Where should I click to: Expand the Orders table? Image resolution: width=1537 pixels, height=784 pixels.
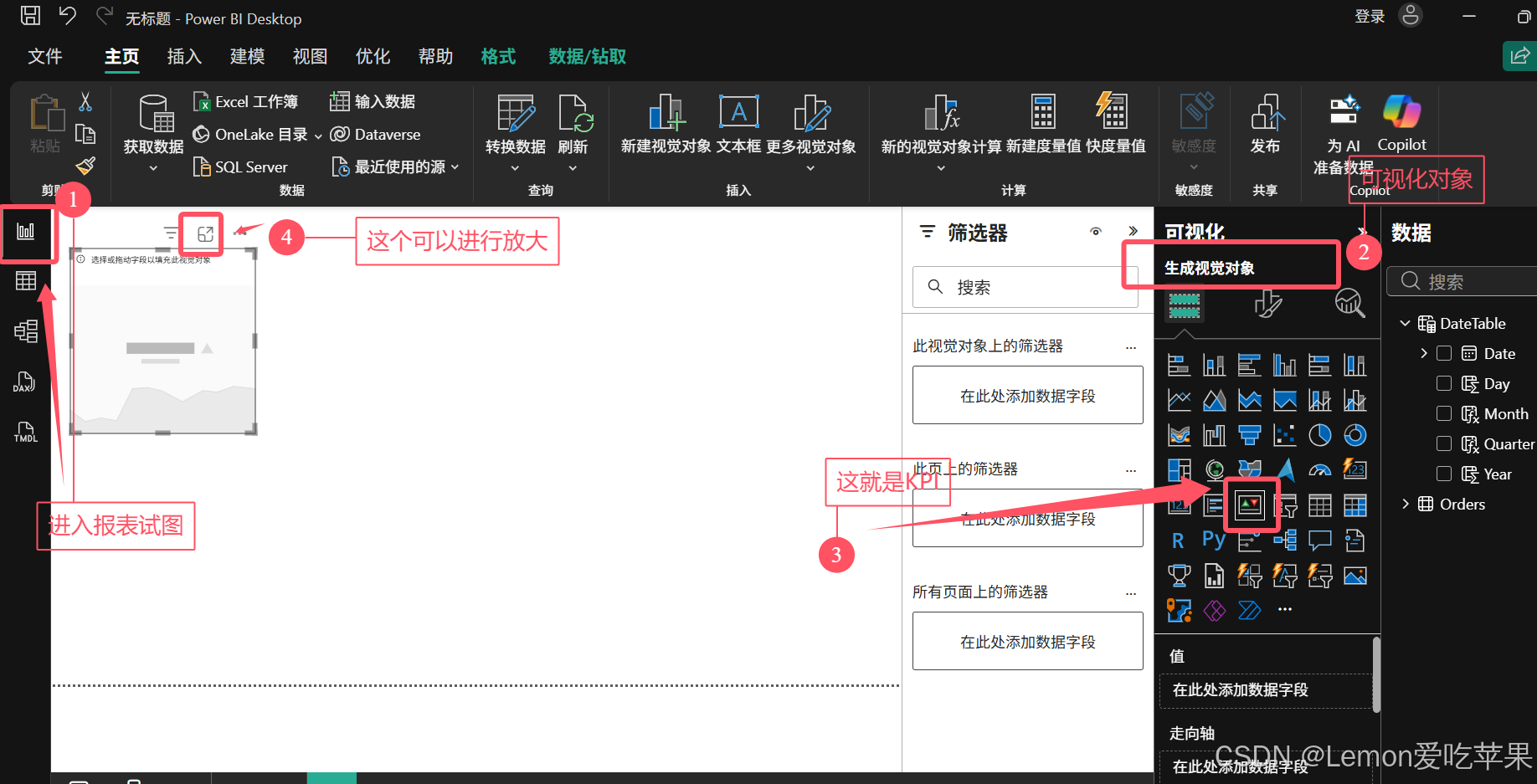coord(1406,504)
